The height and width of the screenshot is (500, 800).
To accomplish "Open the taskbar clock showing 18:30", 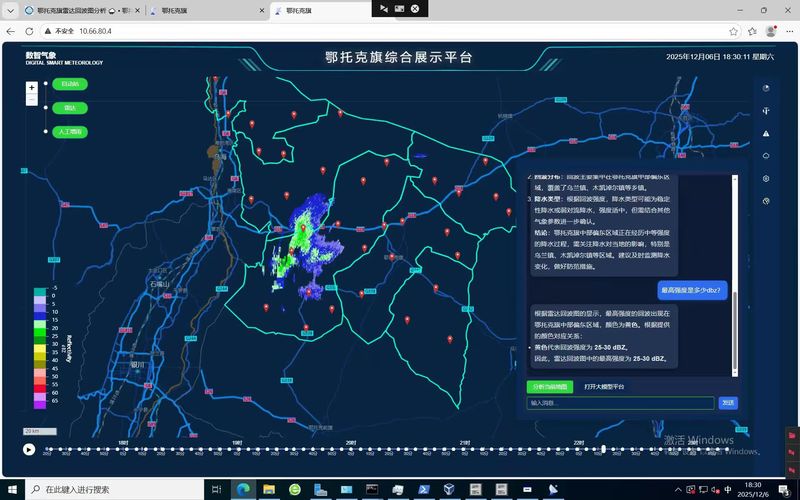I will (x=753, y=489).
